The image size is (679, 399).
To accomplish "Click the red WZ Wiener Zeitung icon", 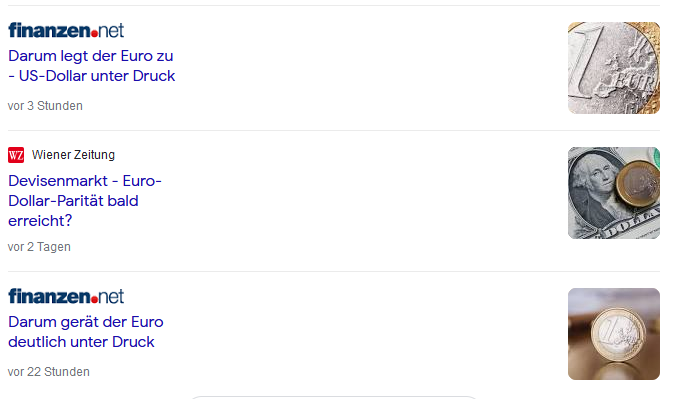I will (x=16, y=155).
